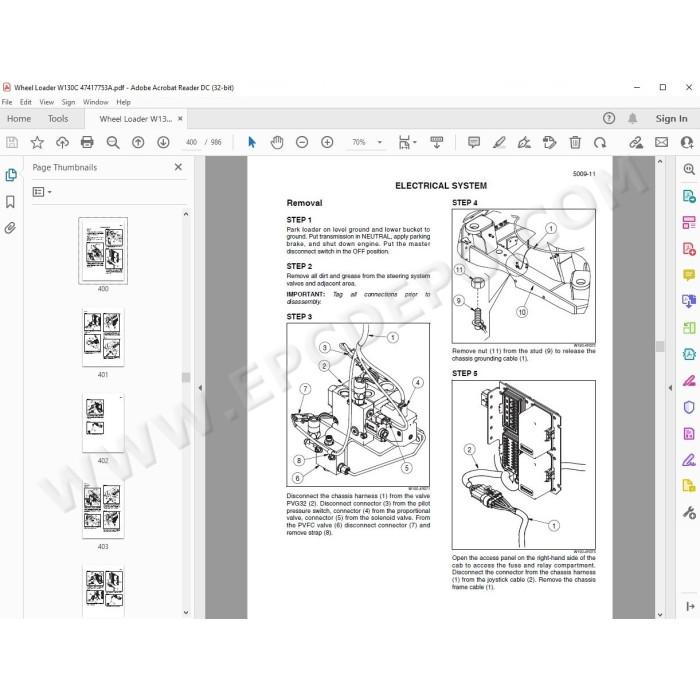Expand the right pane bottom arrow

click(690, 606)
